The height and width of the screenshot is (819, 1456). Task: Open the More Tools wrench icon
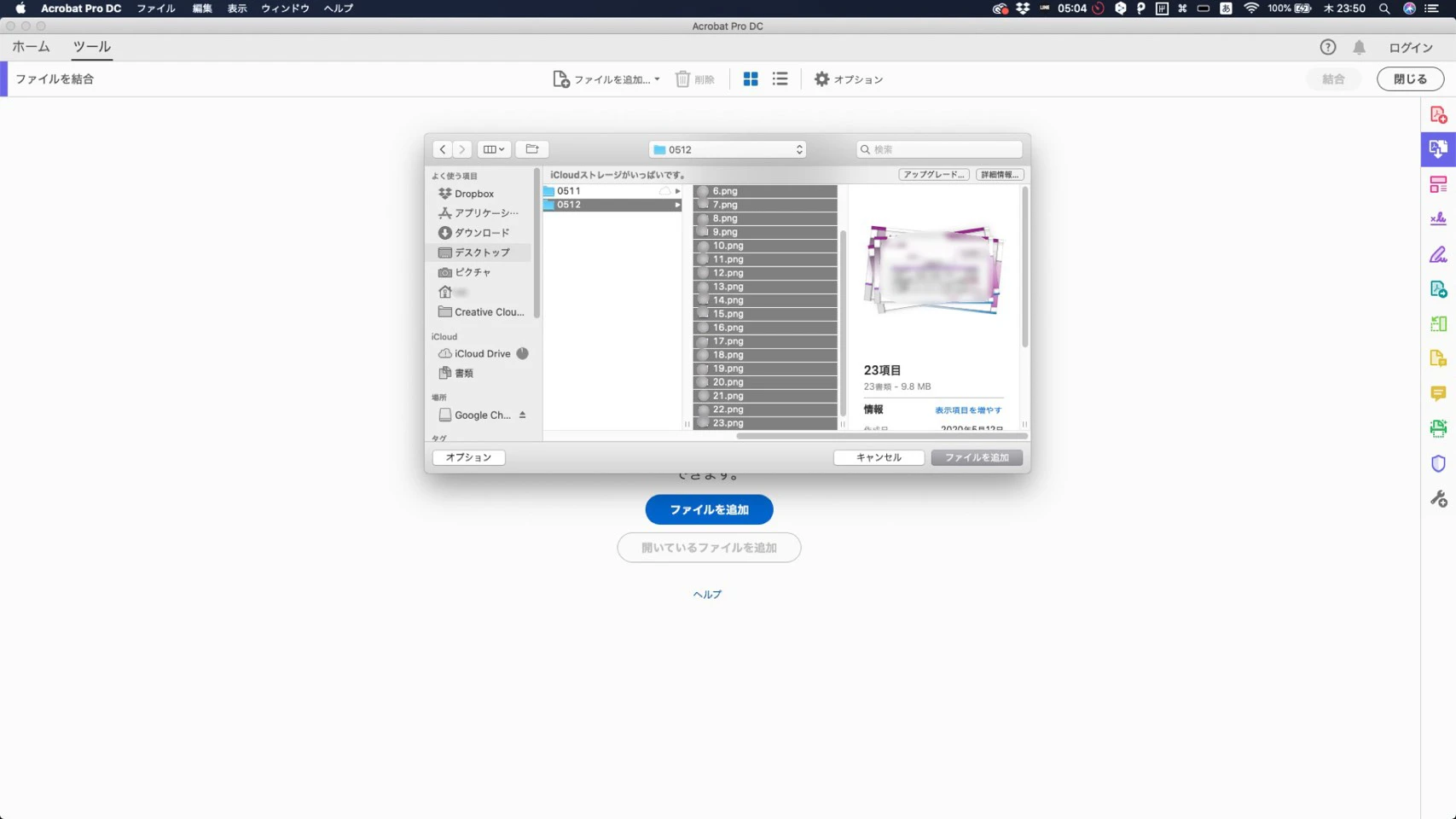pyautogui.click(x=1438, y=498)
